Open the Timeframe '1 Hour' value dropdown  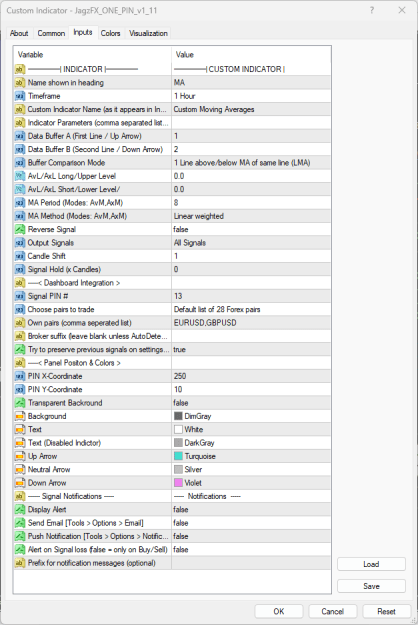point(251,96)
